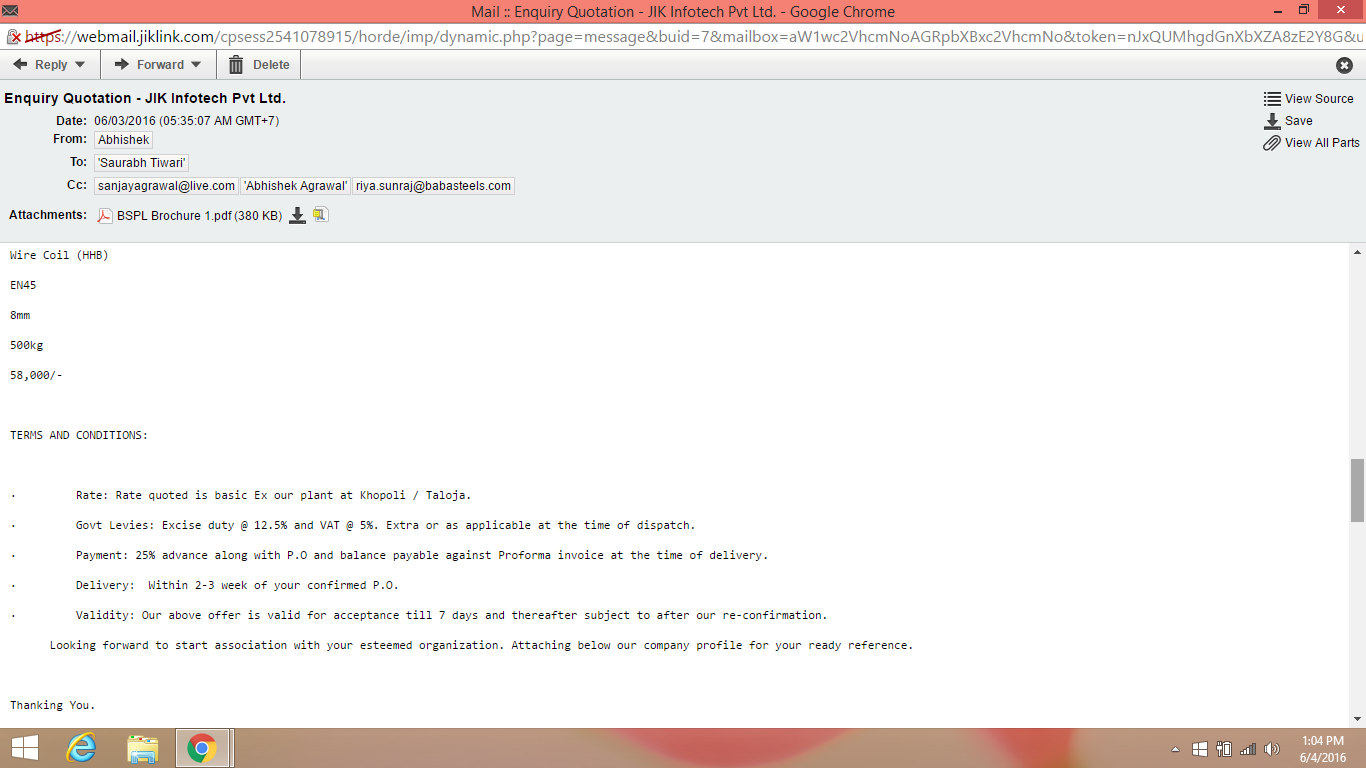This screenshot has width=1366, height=768.
Task: Click 'Abhishek Agrawal' in Cc
Action: [296, 186]
